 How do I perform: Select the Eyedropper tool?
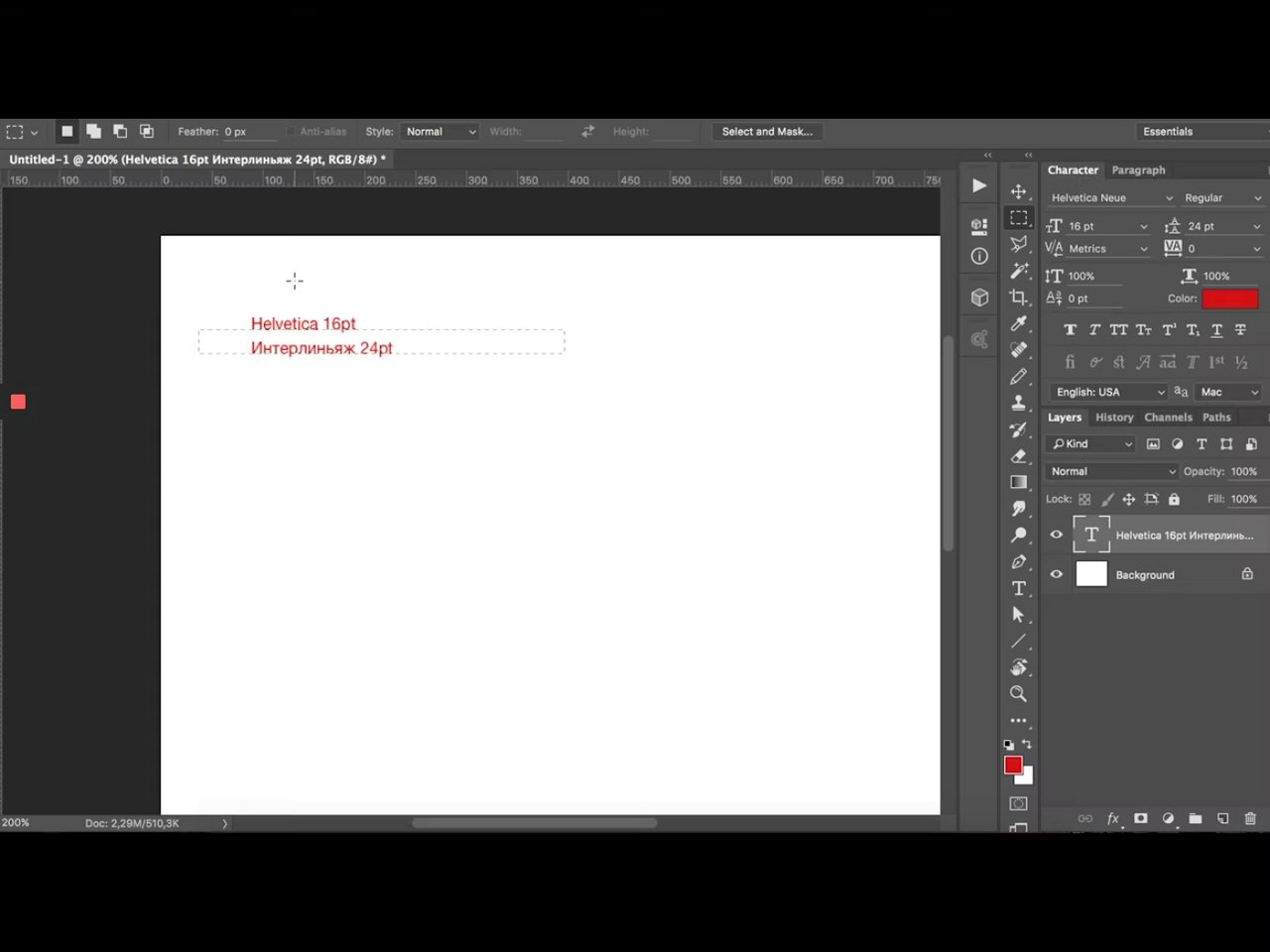point(1018,323)
